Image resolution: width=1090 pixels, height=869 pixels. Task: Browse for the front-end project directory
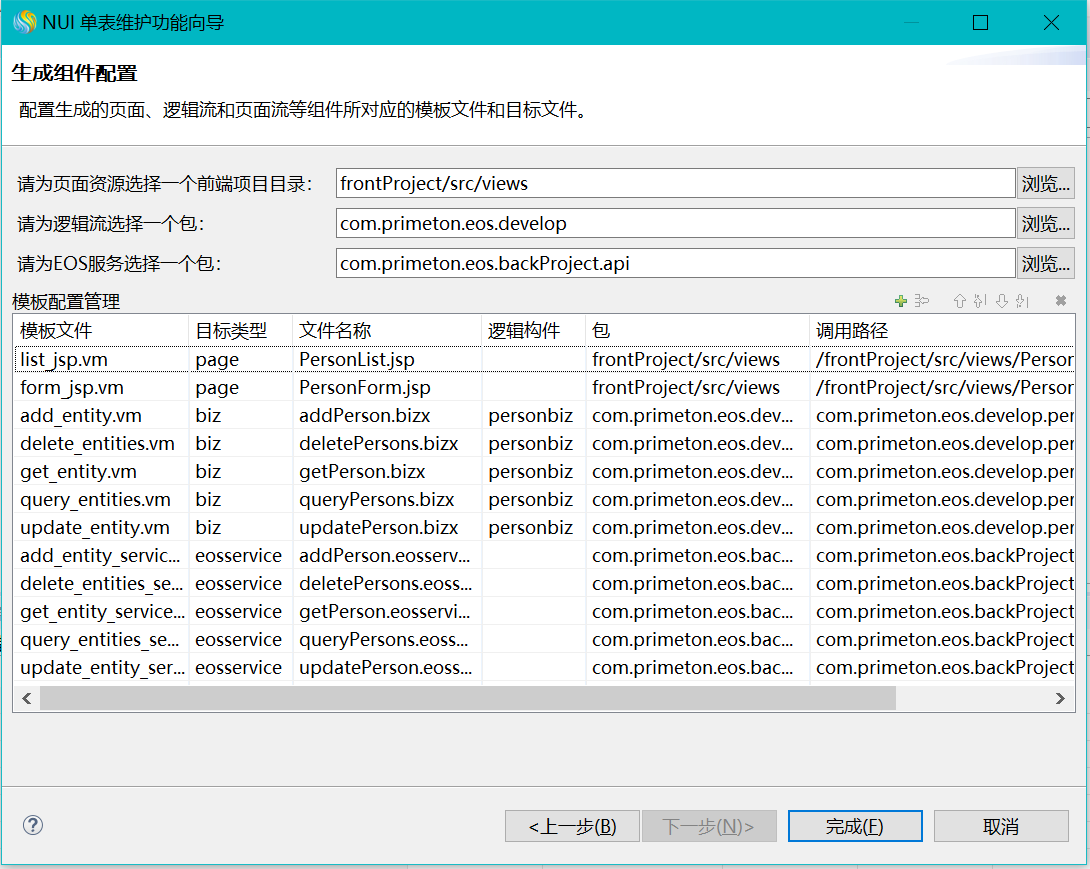tap(1045, 183)
